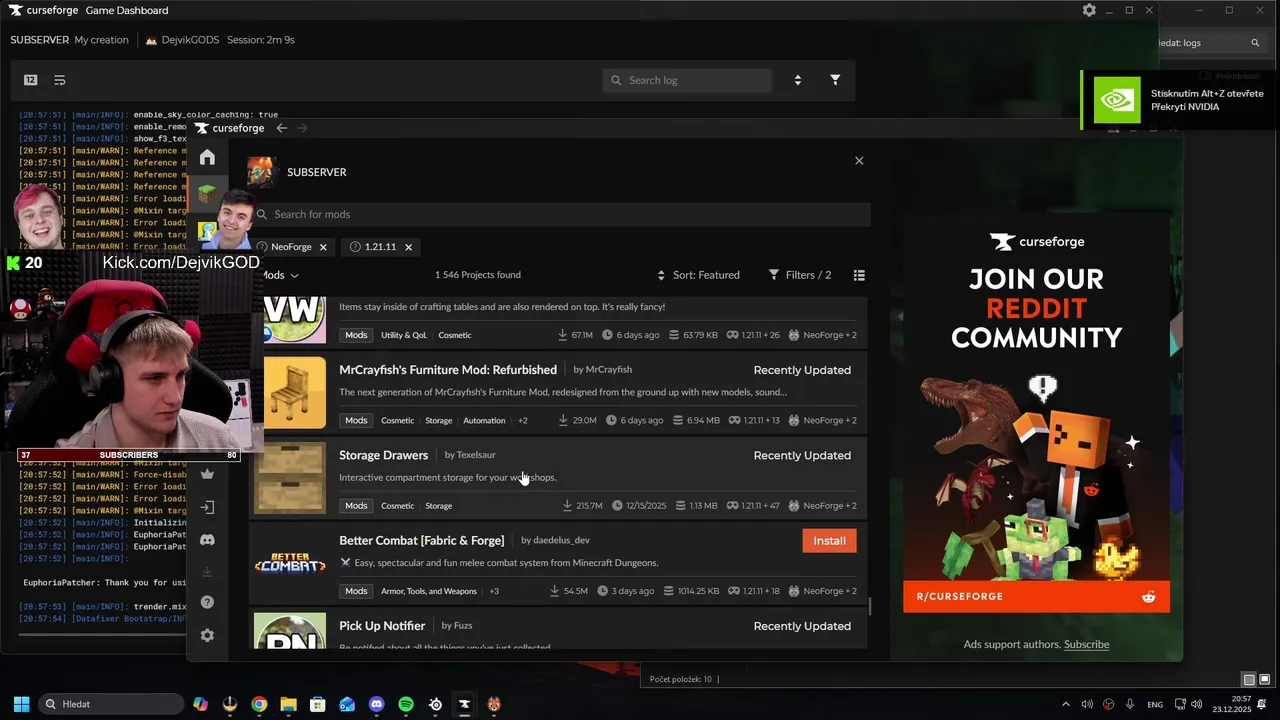The image size is (1280, 720).
Task: Open Steam from the taskbar
Action: [435, 704]
